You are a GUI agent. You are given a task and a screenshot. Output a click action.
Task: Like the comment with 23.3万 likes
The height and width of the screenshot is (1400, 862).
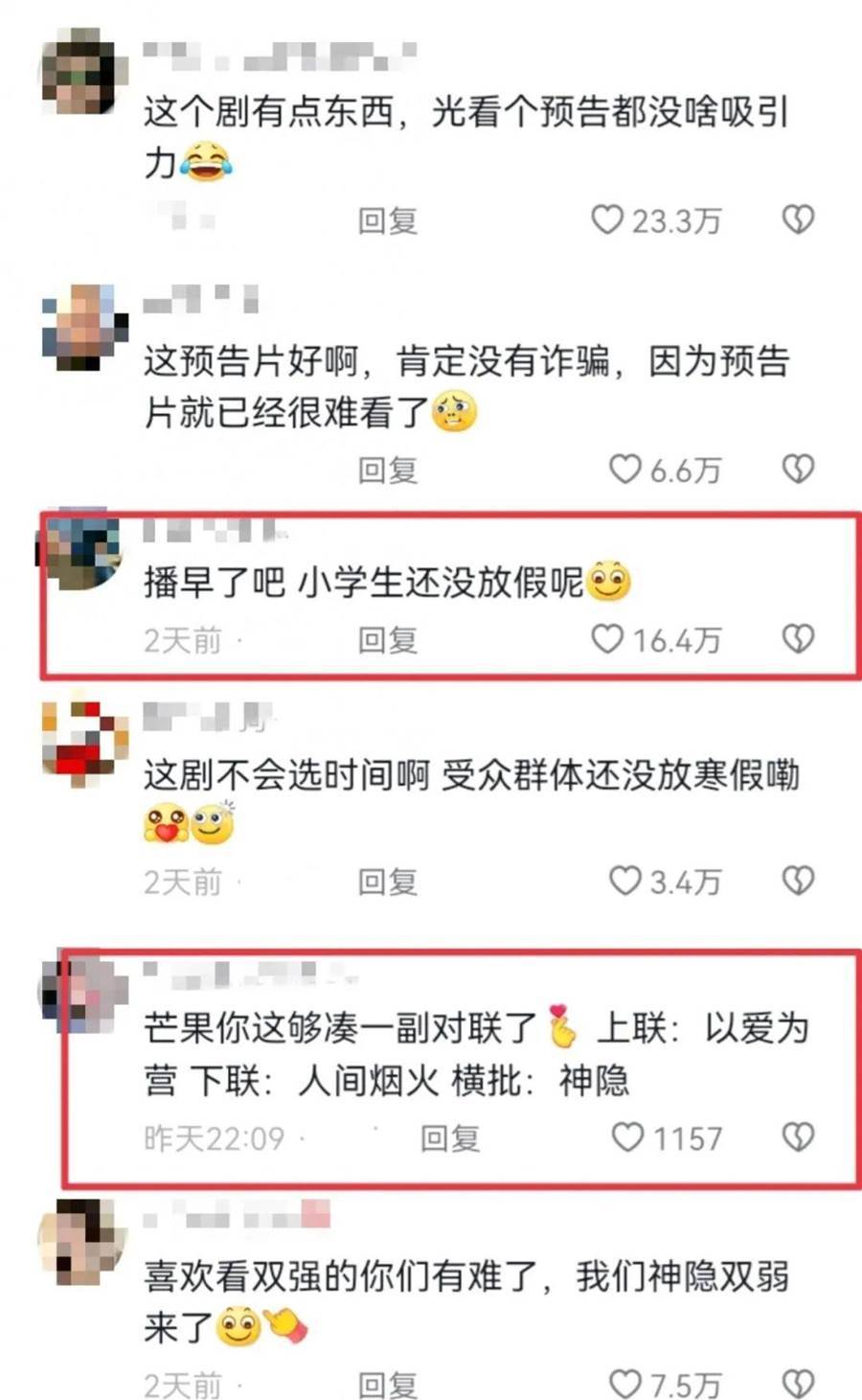(x=607, y=219)
